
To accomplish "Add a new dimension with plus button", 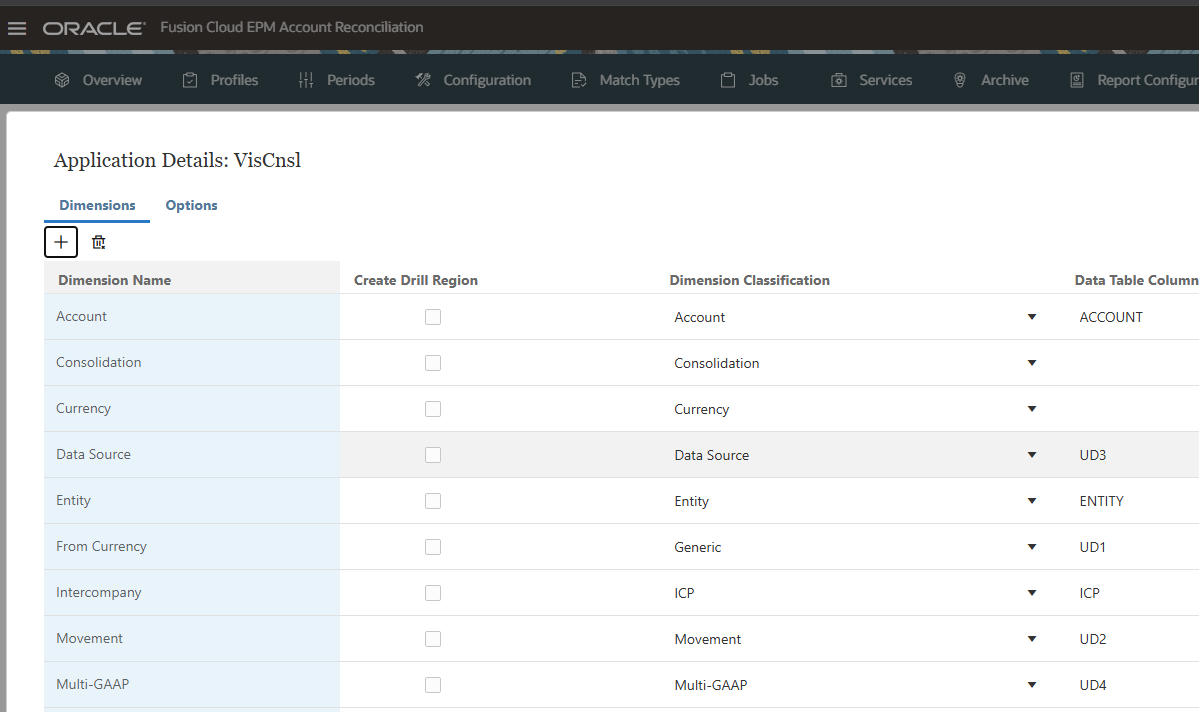I will (x=61, y=242).
